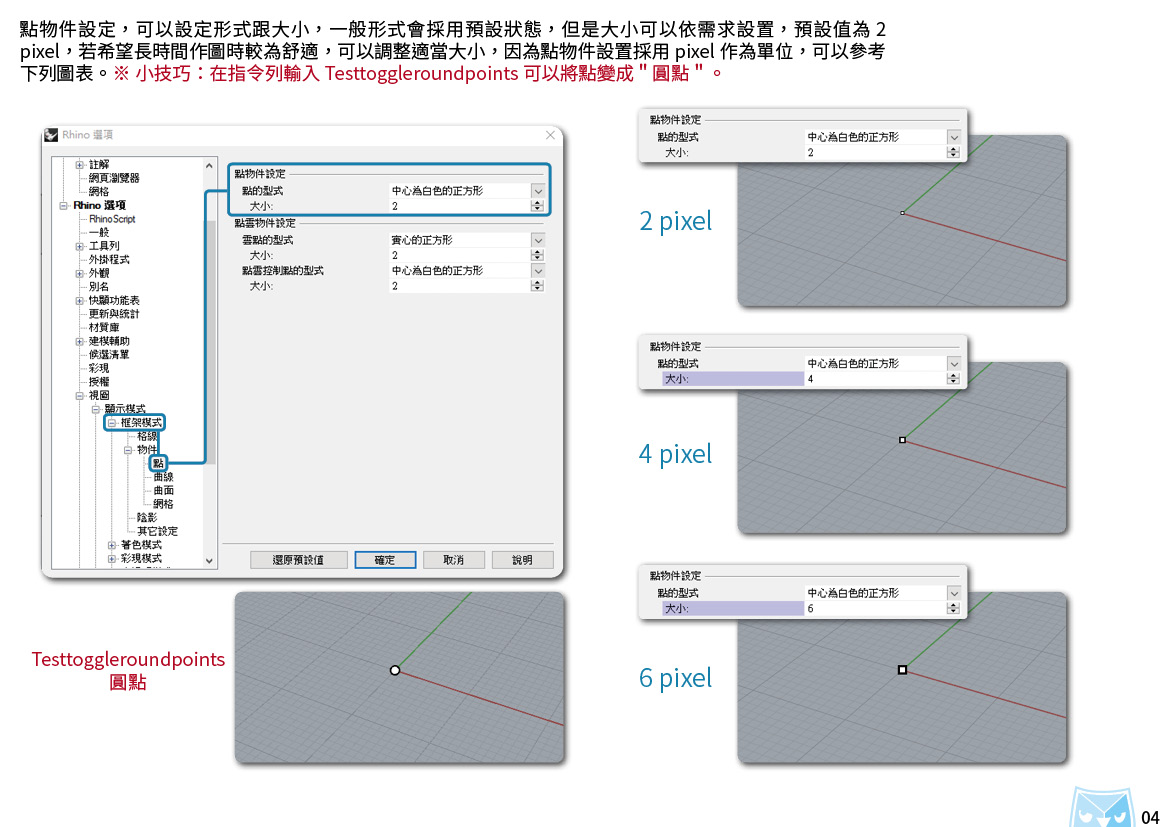Select 曲線 under 物件
This screenshot has width=1170, height=827.
(163, 477)
